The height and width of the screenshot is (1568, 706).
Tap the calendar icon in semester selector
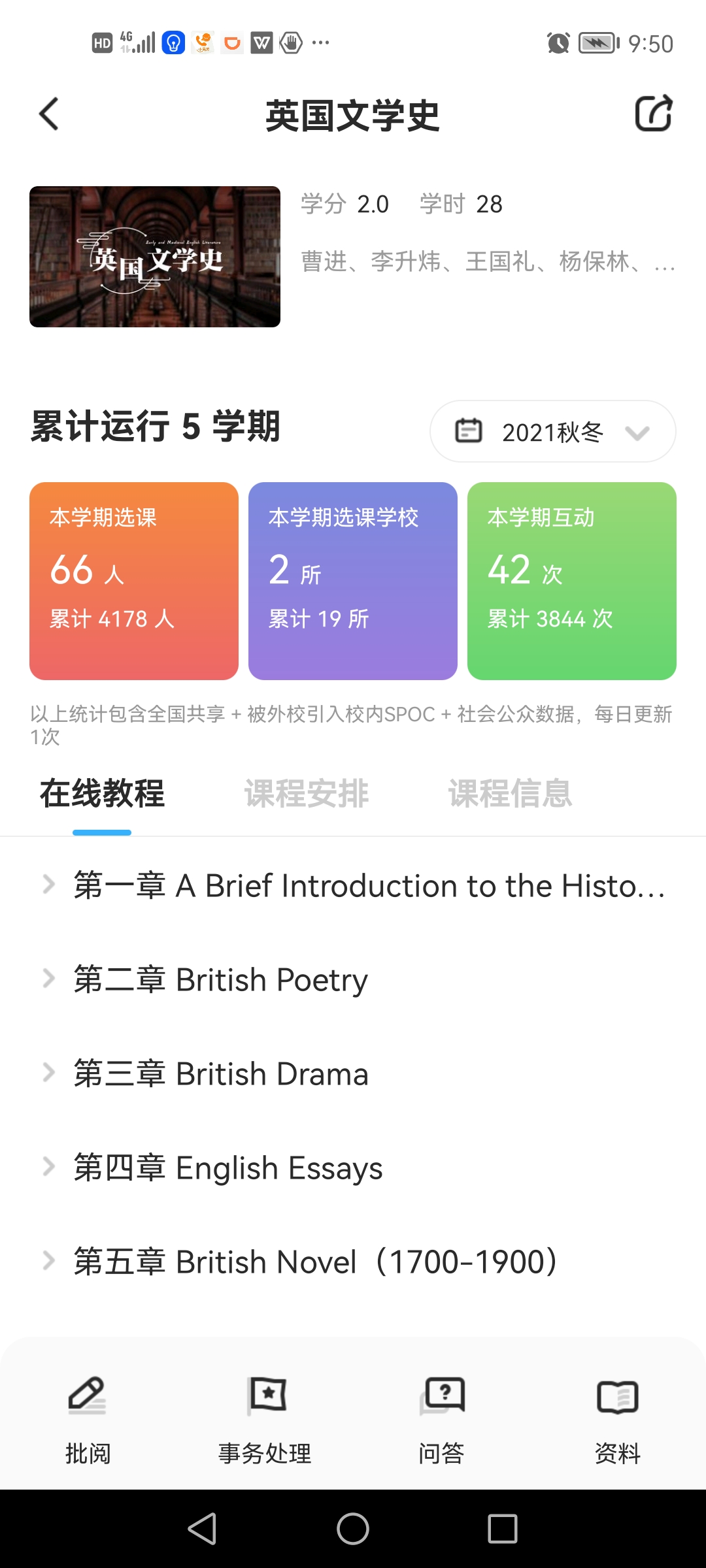[x=468, y=431]
